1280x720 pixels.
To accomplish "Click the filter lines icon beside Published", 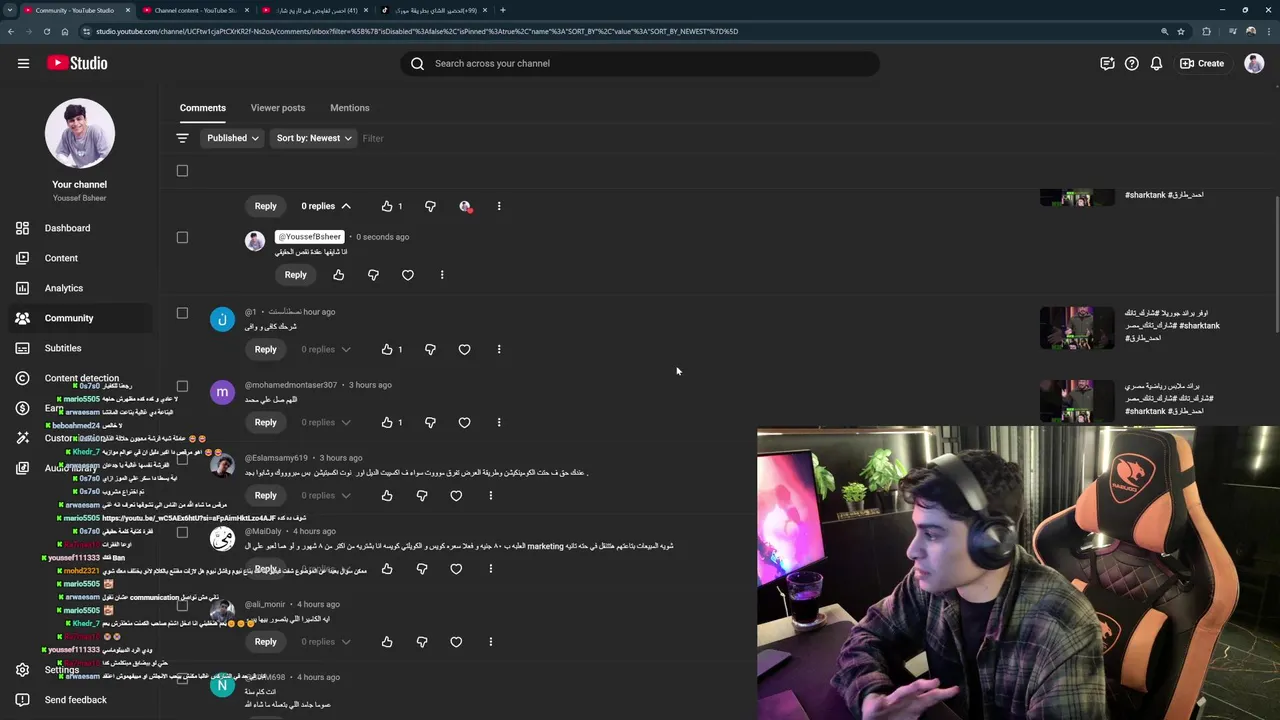I will [x=182, y=138].
